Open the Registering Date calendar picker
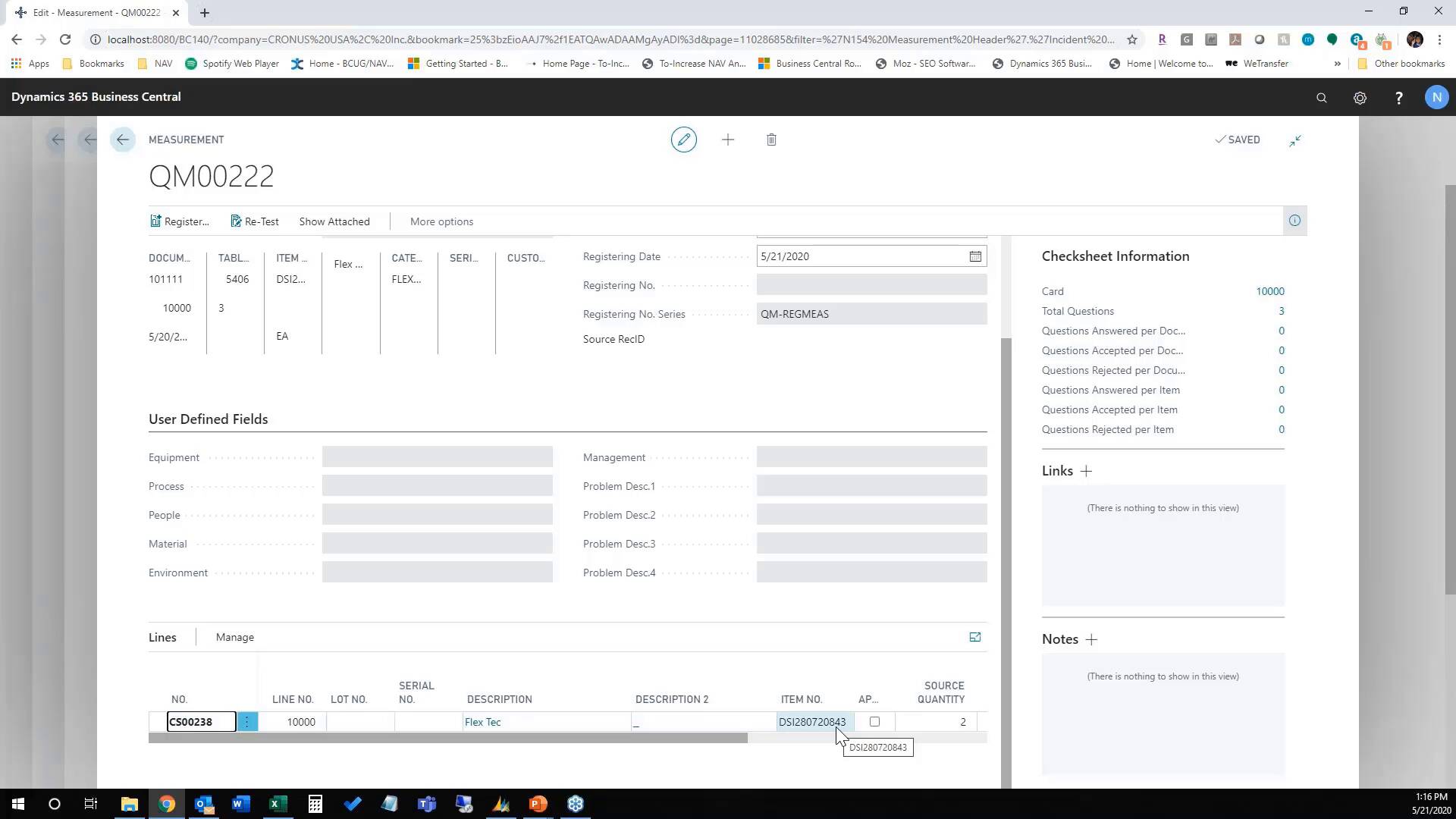The height and width of the screenshot is (819, 1456). [x=975, y=256]
